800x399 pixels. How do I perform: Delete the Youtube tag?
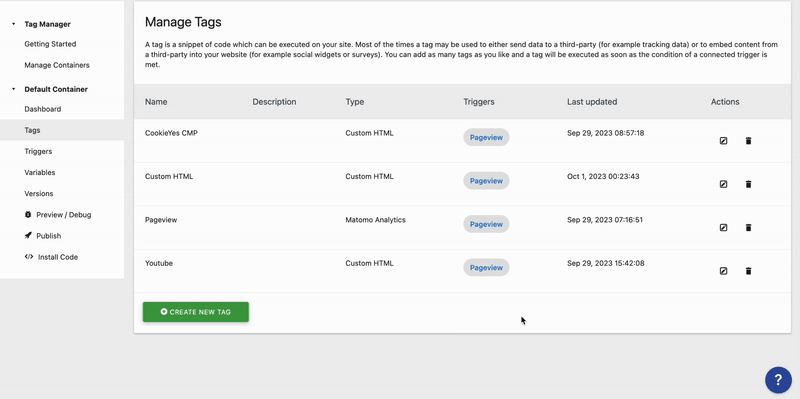pyautogui.click(x=748, y=271)
